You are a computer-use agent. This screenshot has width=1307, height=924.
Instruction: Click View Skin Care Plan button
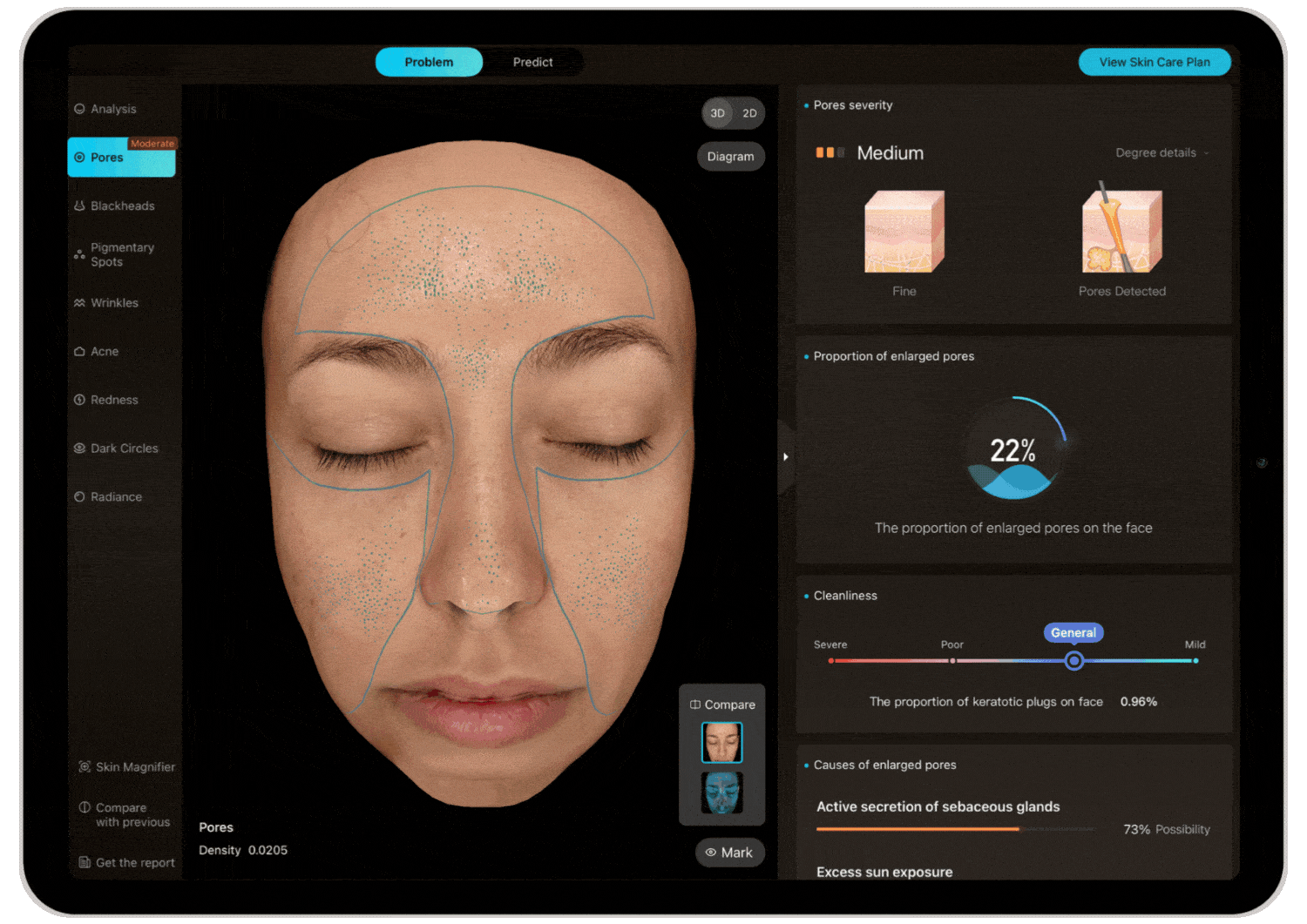(1154, 63)
